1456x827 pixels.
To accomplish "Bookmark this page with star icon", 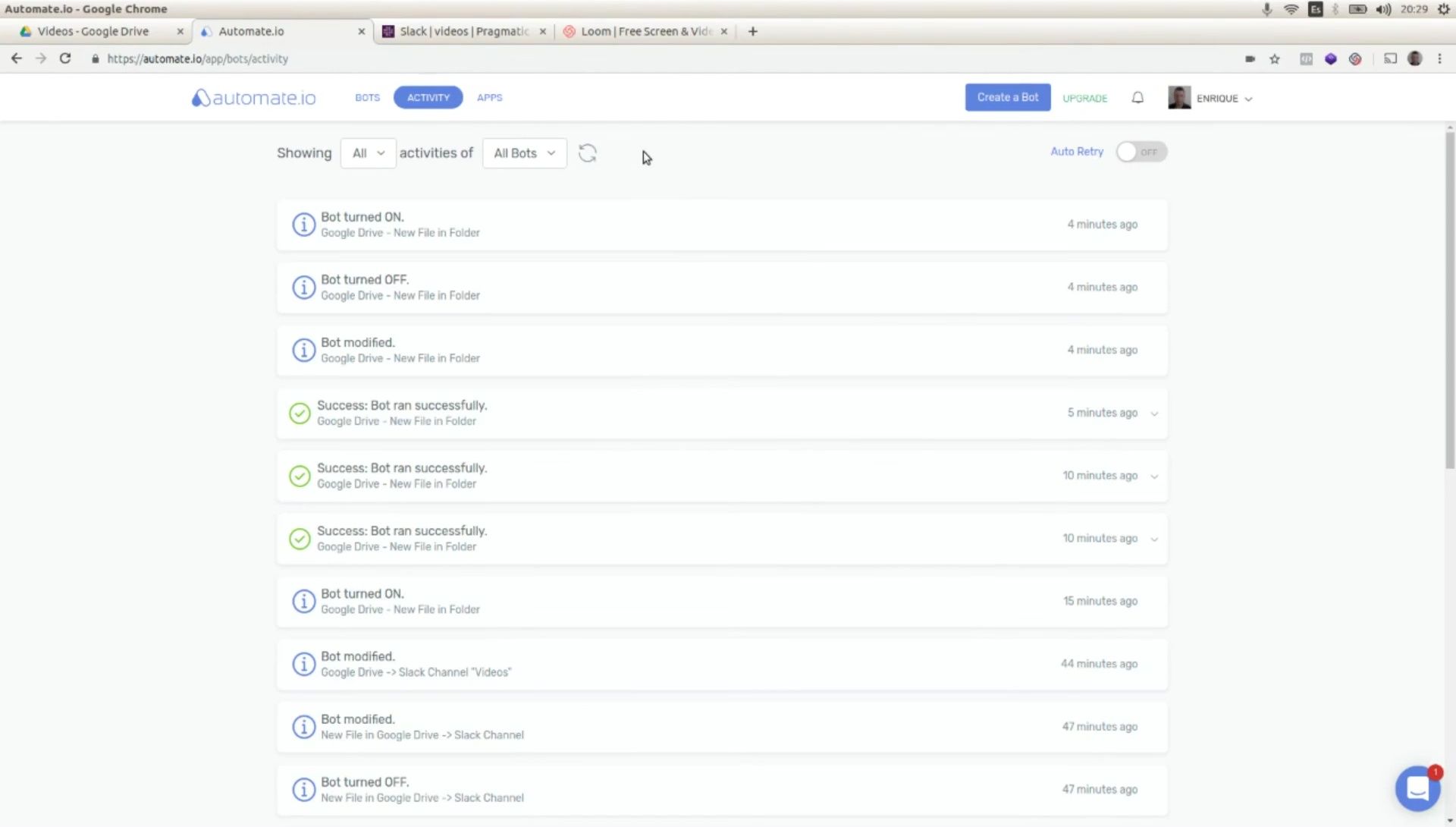I will coord(1275,59).
